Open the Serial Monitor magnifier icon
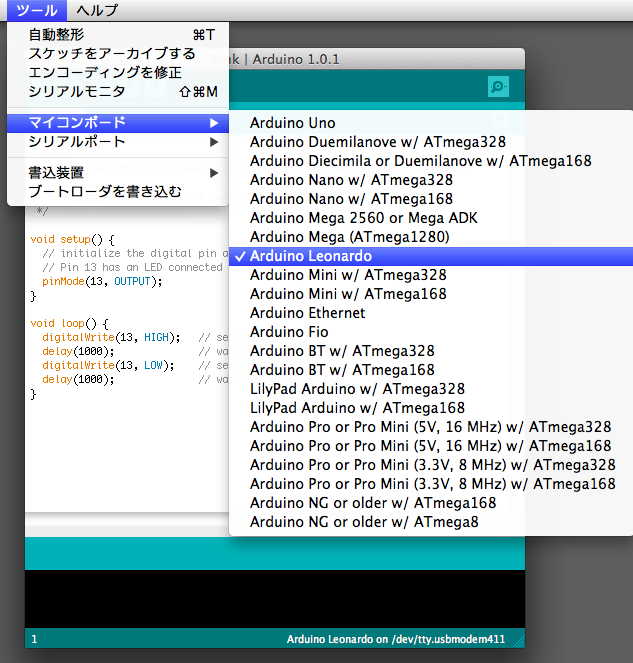Screen dimensions: 633x663 [498, 87]
